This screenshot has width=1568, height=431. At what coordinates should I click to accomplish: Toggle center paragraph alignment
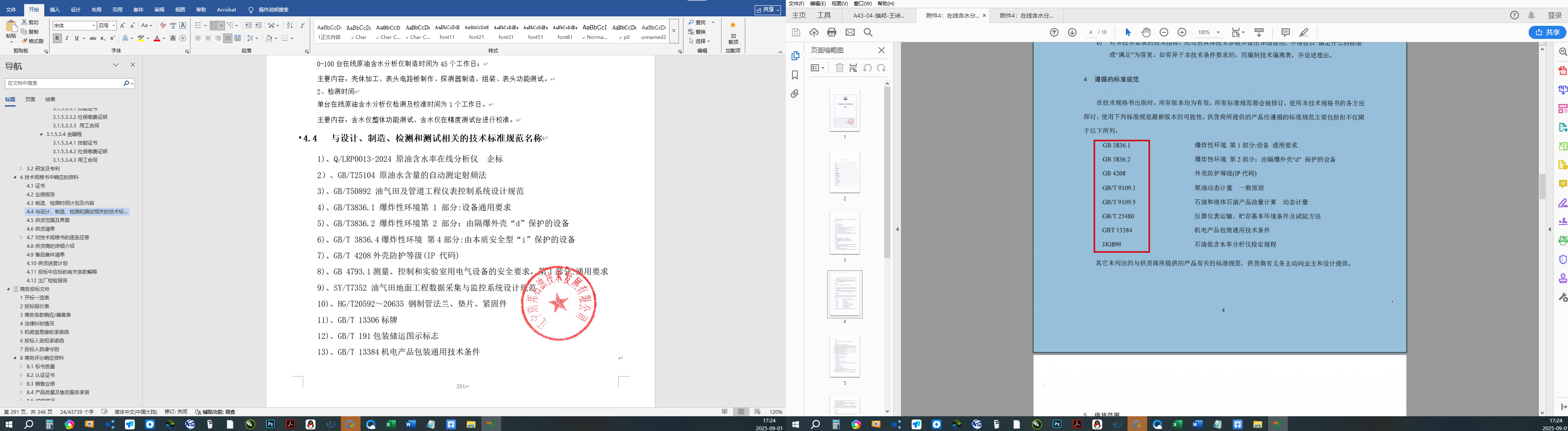point(208,39)
